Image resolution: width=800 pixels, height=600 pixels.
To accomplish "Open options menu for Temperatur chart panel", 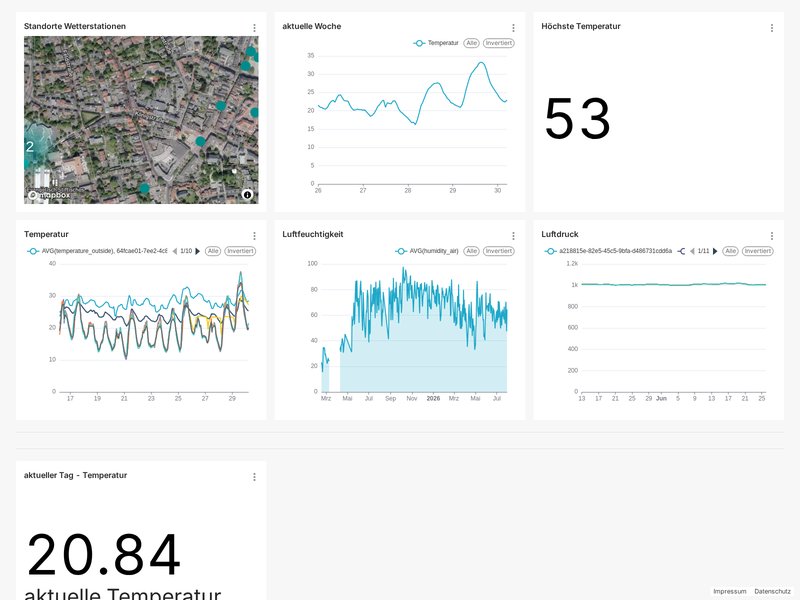I will pyautogui.click(x=255, y=236).
